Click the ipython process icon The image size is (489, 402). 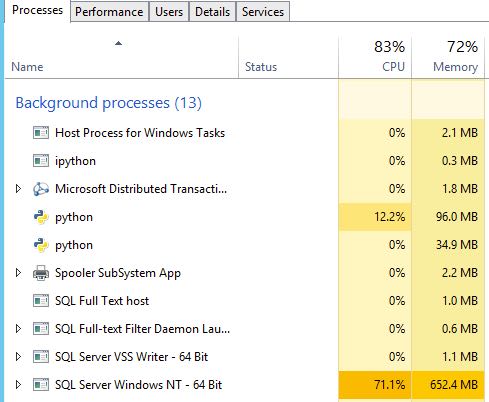coord(41,161)
